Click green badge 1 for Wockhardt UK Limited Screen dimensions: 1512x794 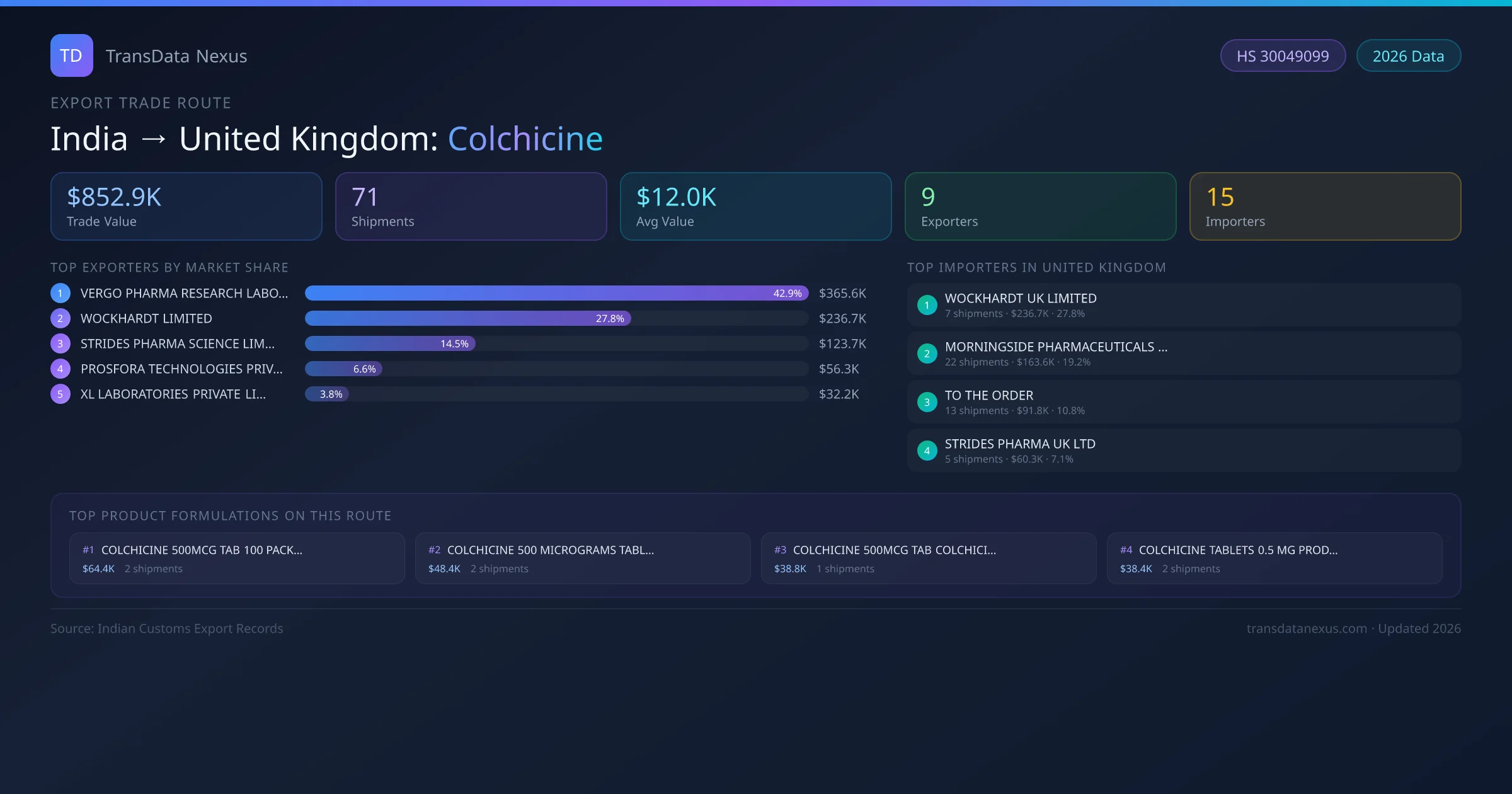coord(927,305)
